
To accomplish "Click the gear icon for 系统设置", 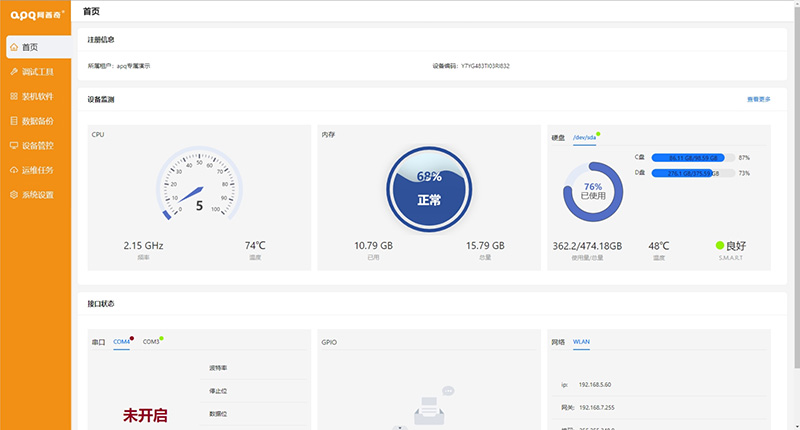I will point(14,194).
